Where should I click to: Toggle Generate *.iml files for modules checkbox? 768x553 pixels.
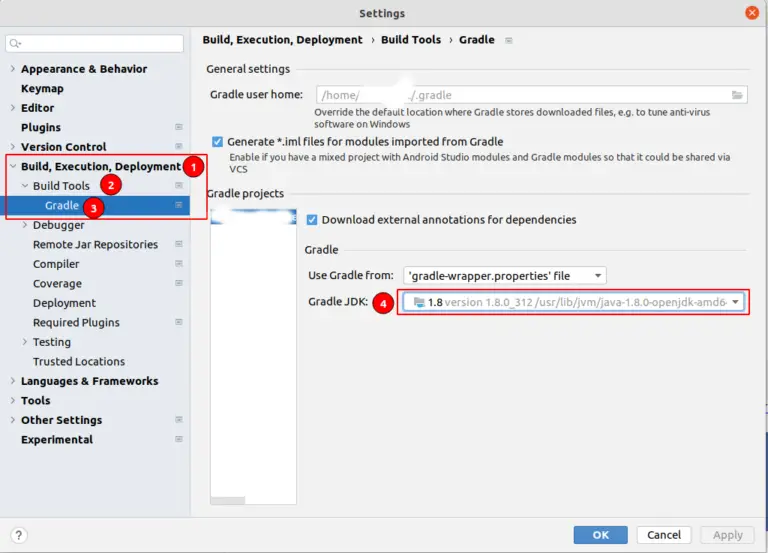(x=217, y=142)
